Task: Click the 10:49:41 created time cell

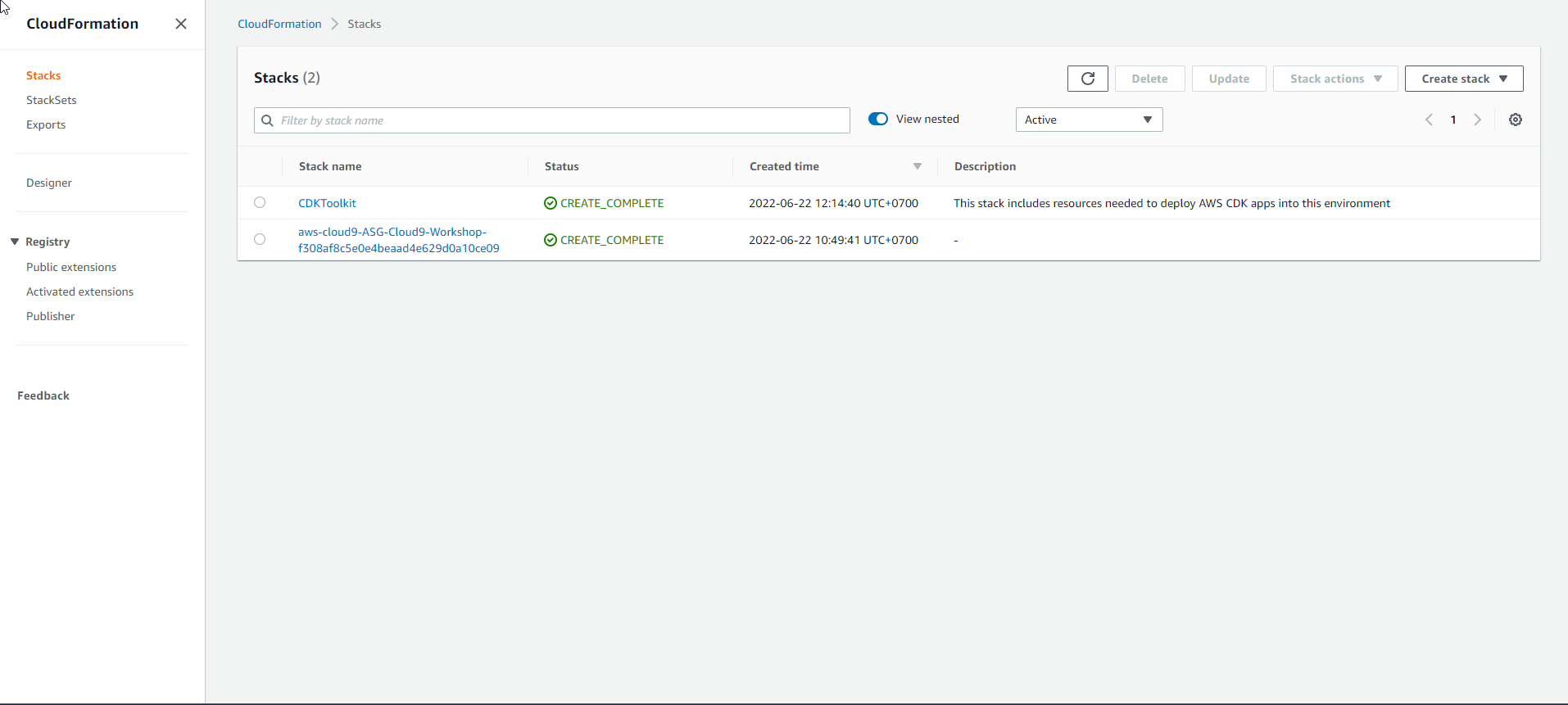Action: coord(833,240)
